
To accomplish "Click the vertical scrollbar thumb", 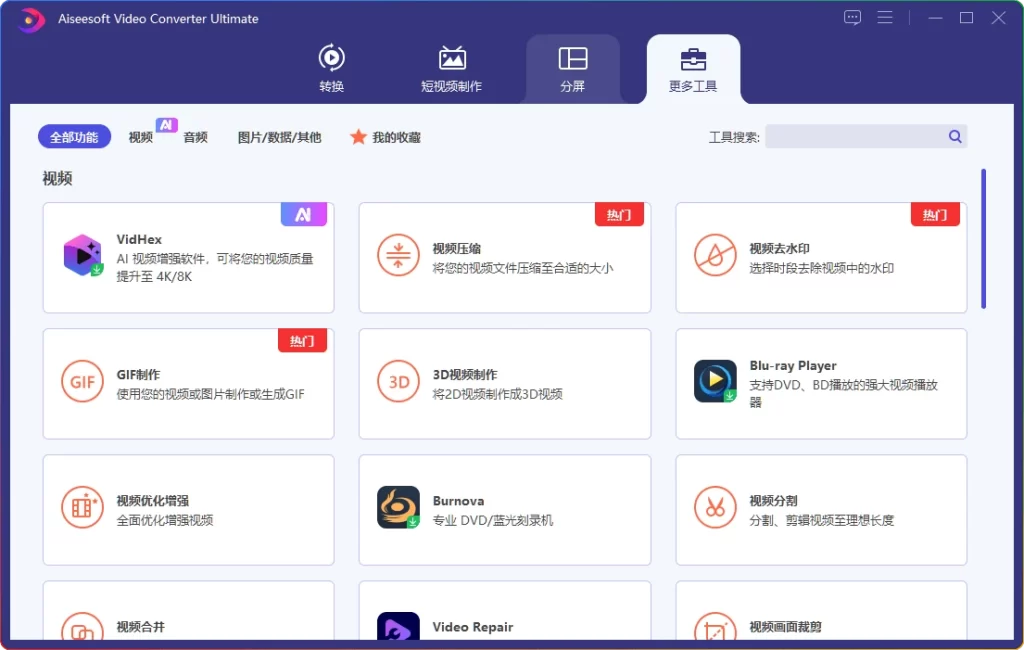I will 984,238.
